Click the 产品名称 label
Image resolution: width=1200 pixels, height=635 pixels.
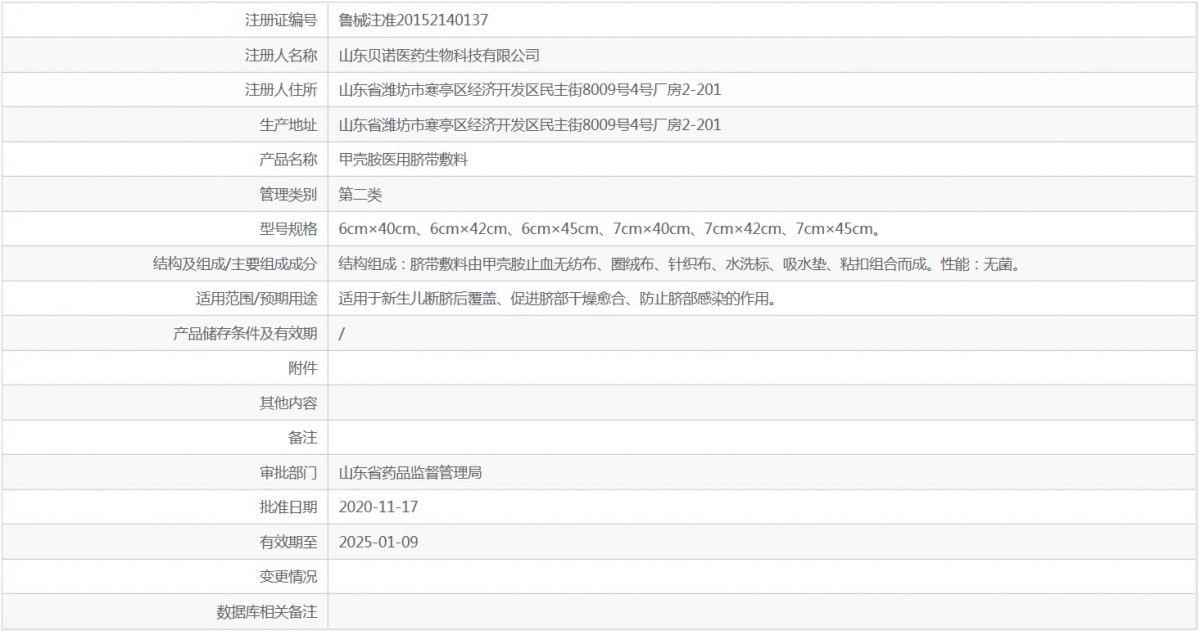287,160
